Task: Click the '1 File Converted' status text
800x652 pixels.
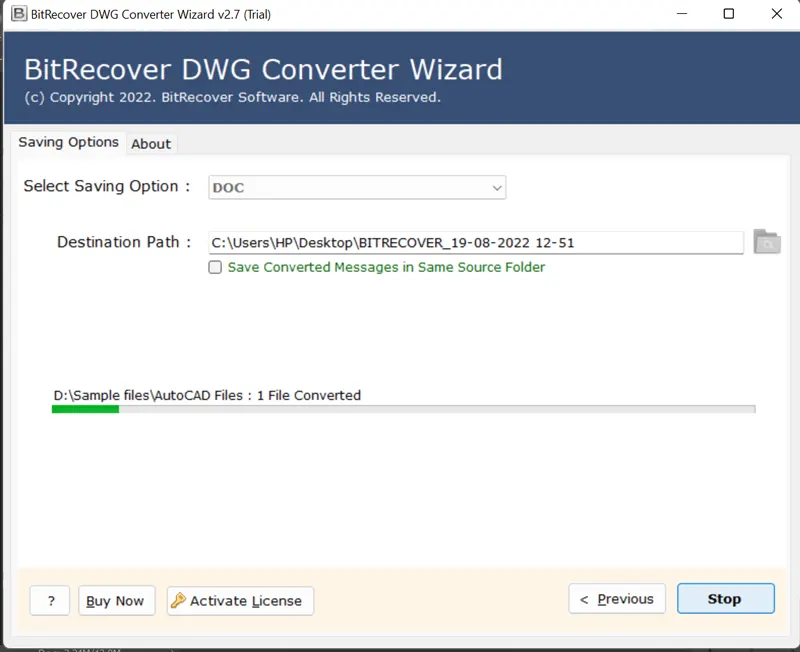Action: (309, 395)
